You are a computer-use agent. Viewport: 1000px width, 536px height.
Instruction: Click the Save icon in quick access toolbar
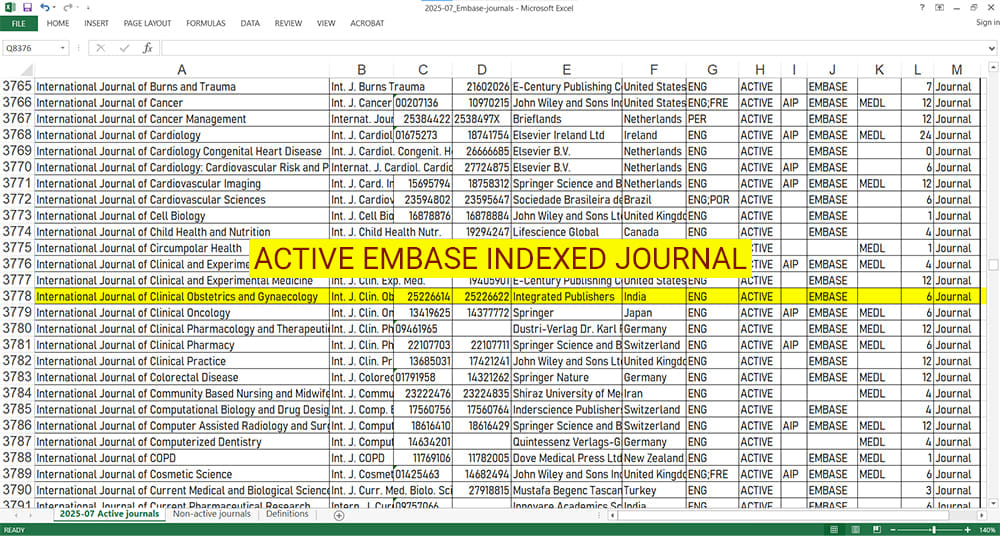pos(27,8)
